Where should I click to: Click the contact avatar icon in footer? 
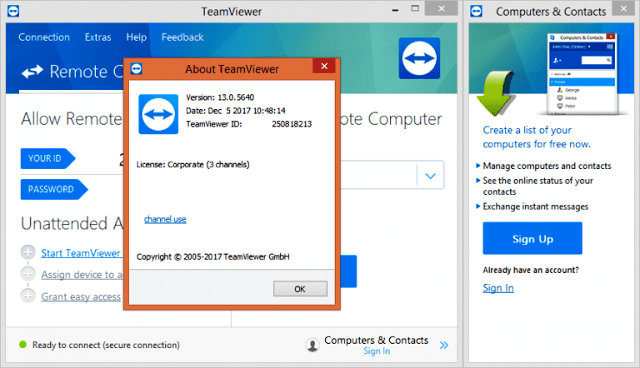(312, 345)
